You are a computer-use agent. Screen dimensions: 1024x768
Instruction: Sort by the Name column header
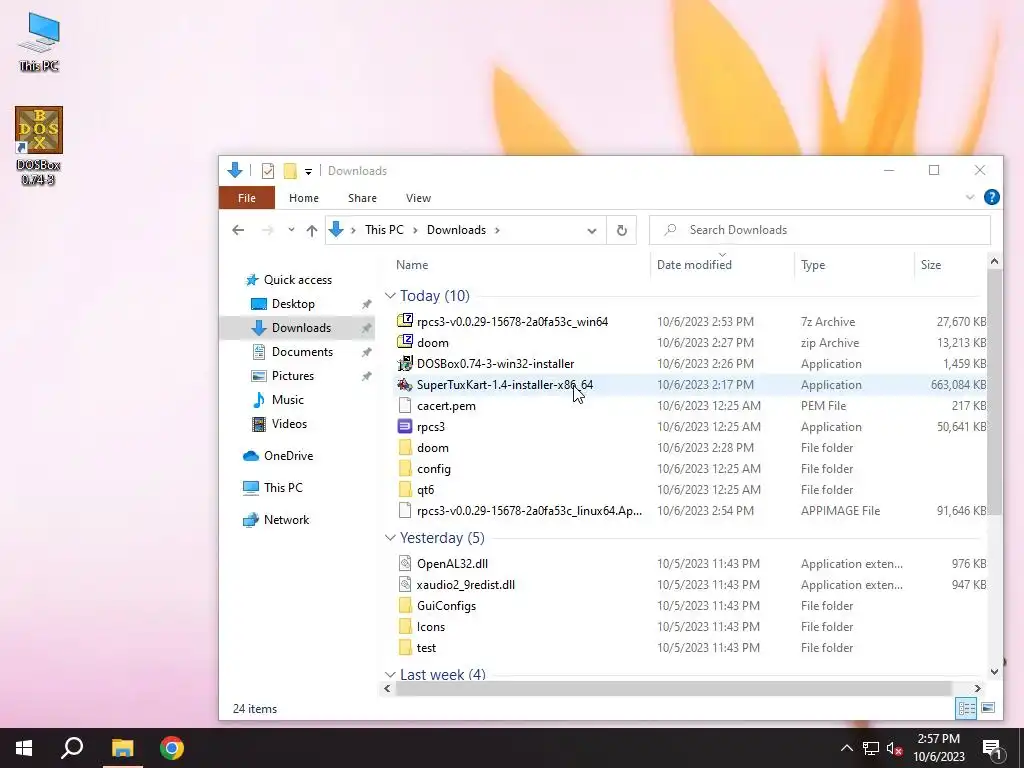412,264
